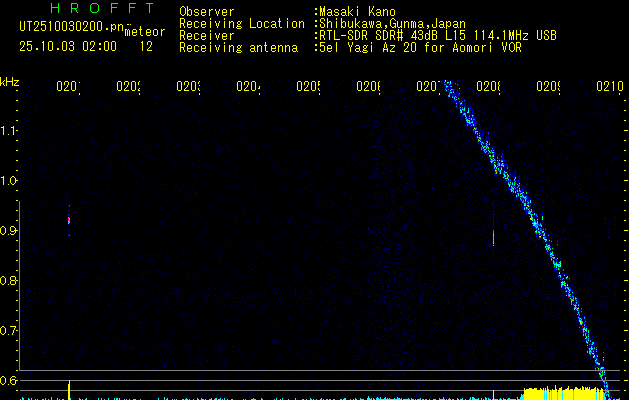Click the horizontal gray line above 0.6 kHz
The height and width of the screenshot is (400, 629).
pos(300,371)
